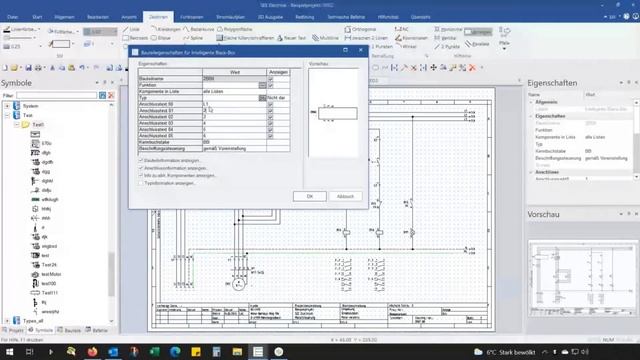Open Firefox from the taskbar
640x360 pixels.
tap(93, 351)
